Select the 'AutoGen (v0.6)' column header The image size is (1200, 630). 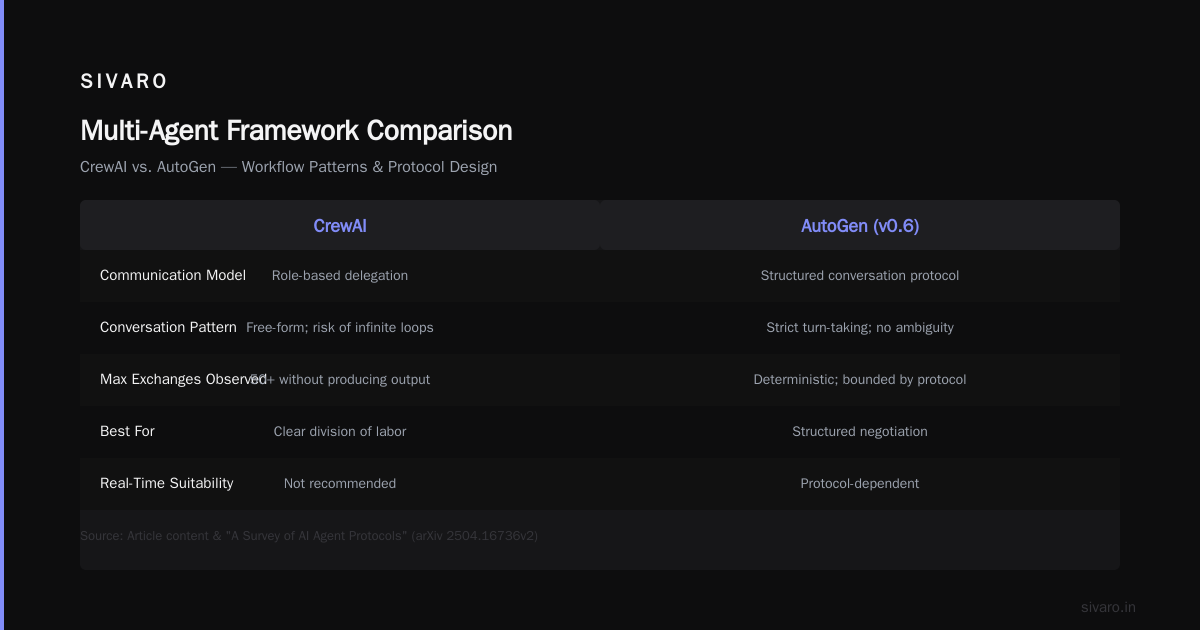point(860,226)
